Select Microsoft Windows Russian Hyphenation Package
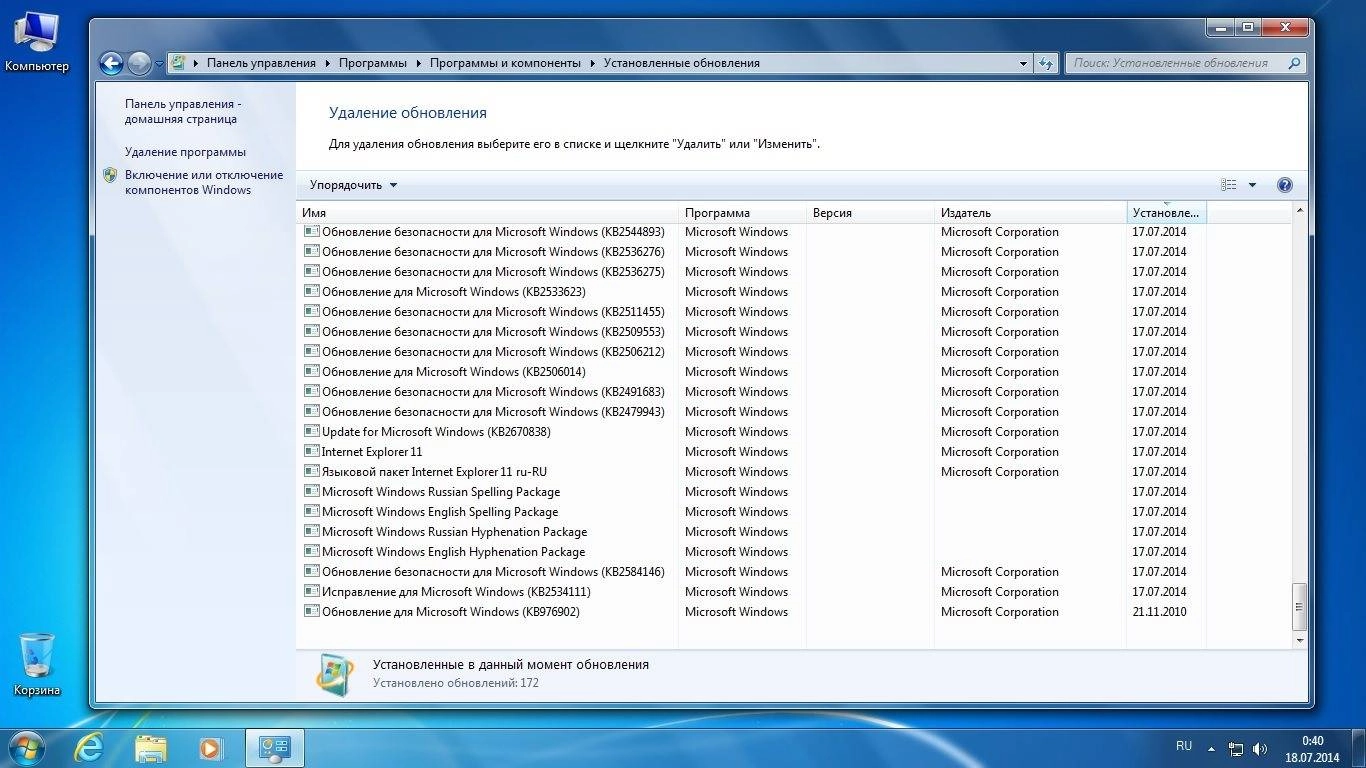Viewport: 1366px width, 768px height. pos(752,532)
